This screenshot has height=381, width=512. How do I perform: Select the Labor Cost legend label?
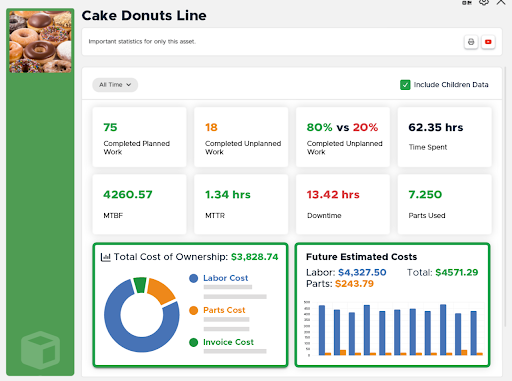226,278
